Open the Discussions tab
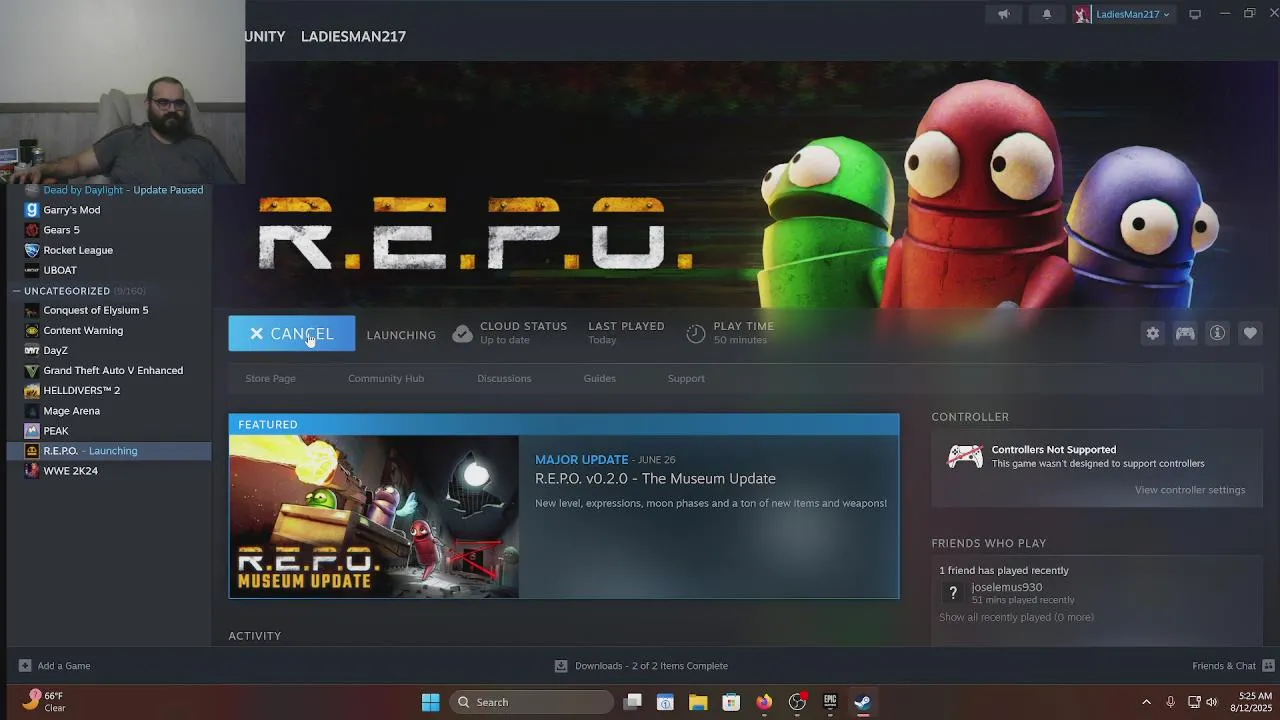The width and height of the screenshot is (1280, 720). (504, 378)
